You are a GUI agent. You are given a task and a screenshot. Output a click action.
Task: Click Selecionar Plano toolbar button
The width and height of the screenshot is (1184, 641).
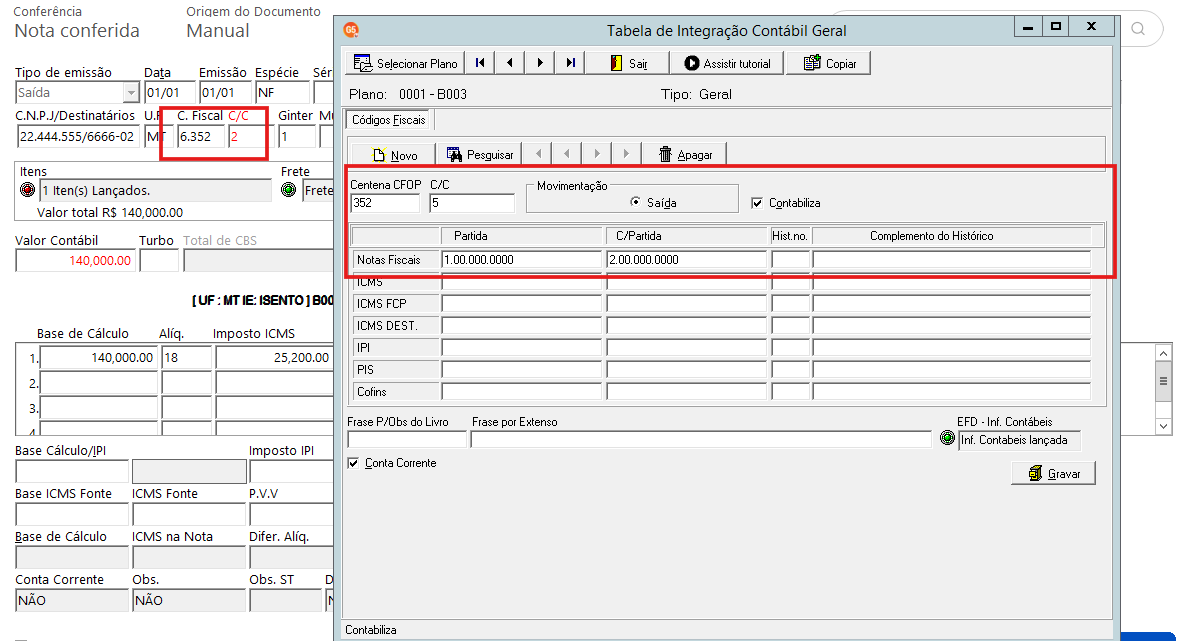point(405,63)
